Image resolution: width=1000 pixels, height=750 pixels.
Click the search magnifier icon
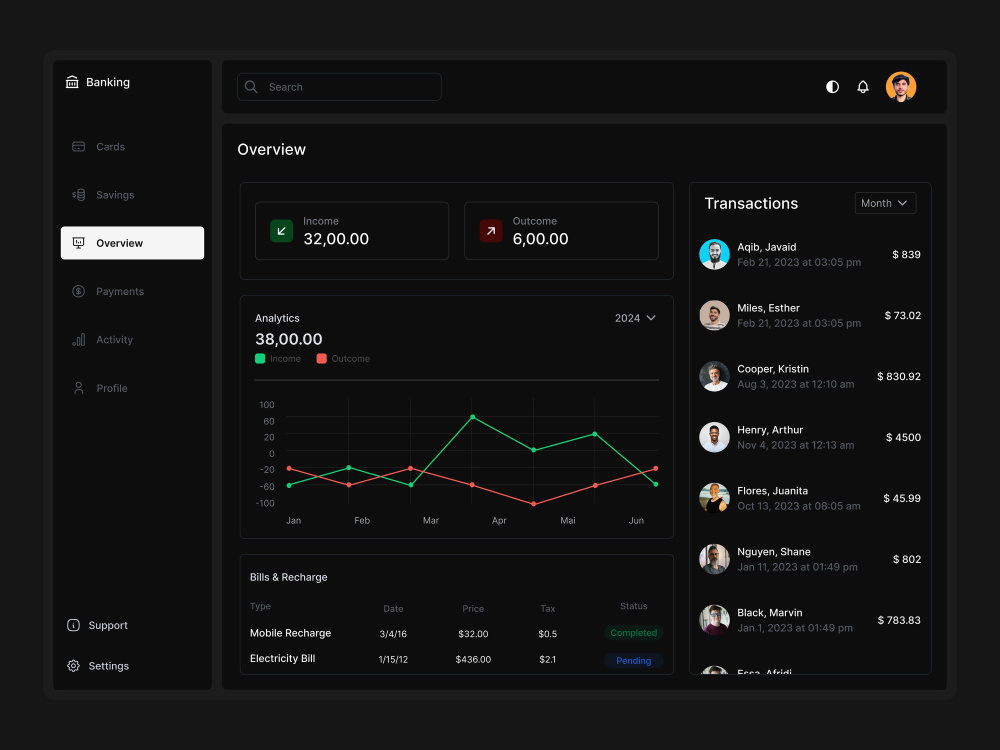point(251,87)
